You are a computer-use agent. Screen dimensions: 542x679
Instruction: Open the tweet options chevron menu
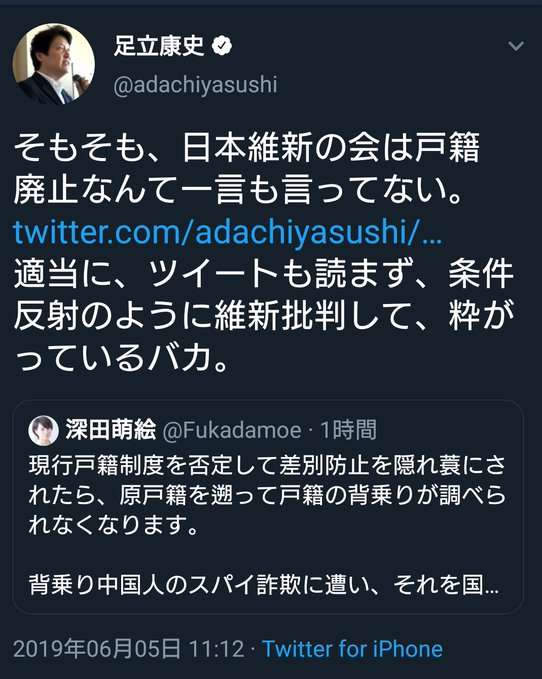tap(516, 45)
